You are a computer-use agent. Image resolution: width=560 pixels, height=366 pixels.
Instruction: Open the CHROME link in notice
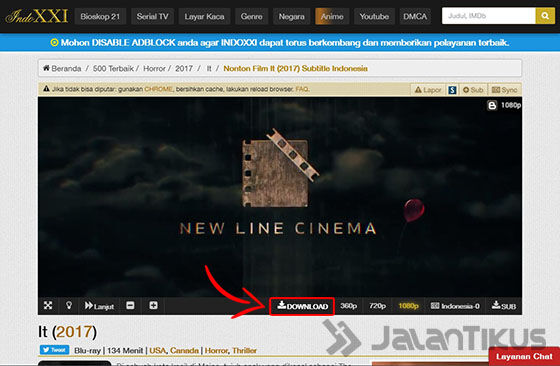159,89
